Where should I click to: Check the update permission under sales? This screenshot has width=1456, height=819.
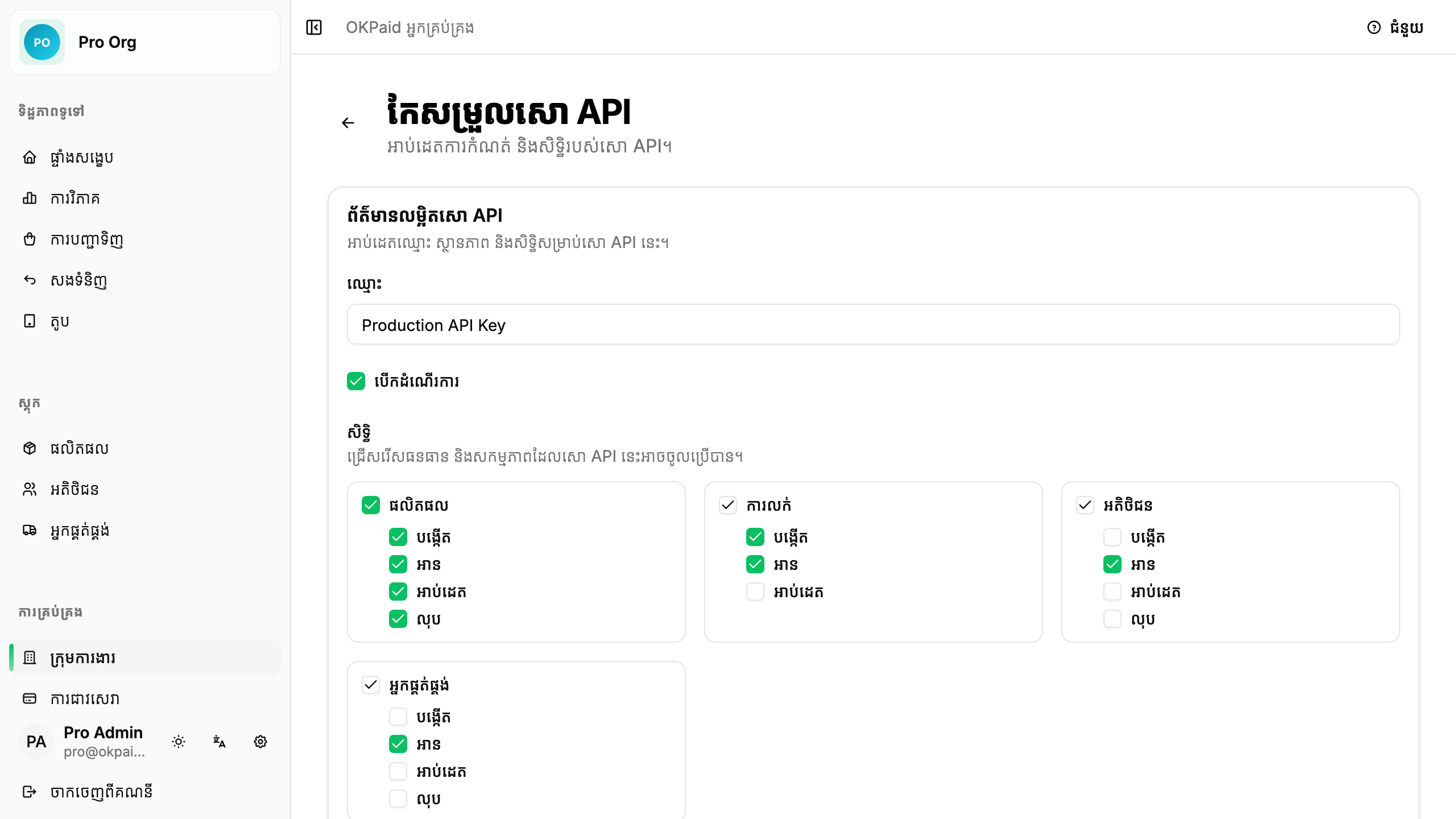755,591
